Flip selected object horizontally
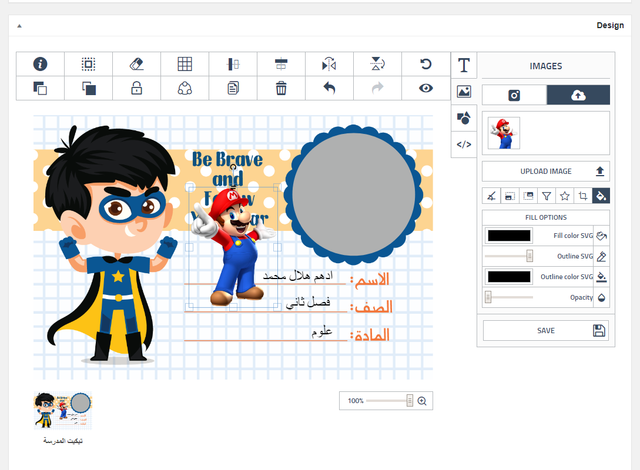Screen dimensions: 640x470 click(329, 64)
